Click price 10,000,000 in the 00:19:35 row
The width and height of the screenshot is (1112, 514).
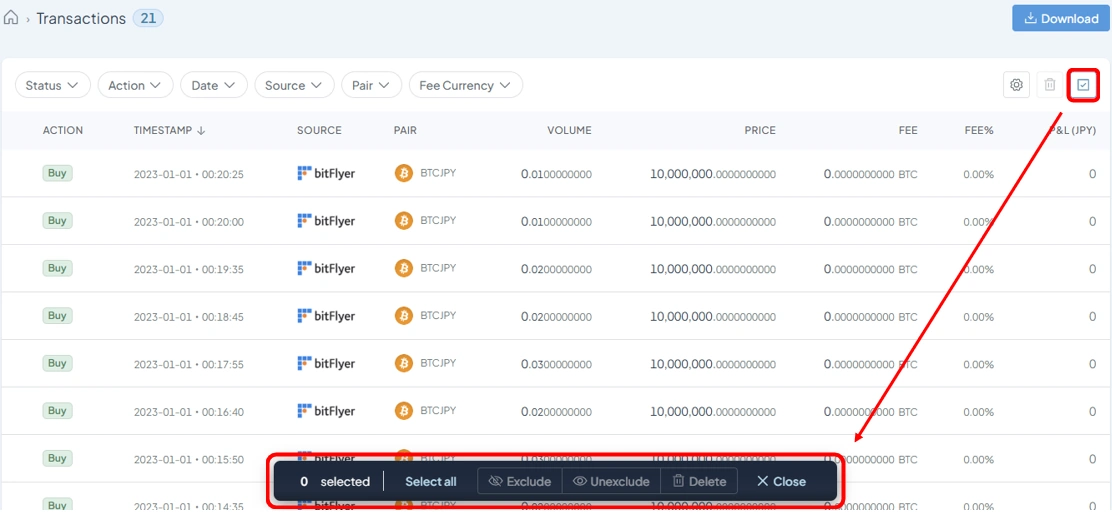(x=713, y=269)
